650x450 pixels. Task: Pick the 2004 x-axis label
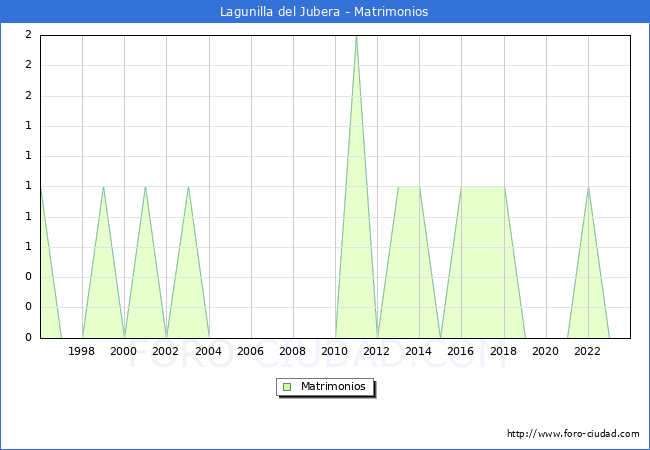pyautogui.click(x=208, y=351)
